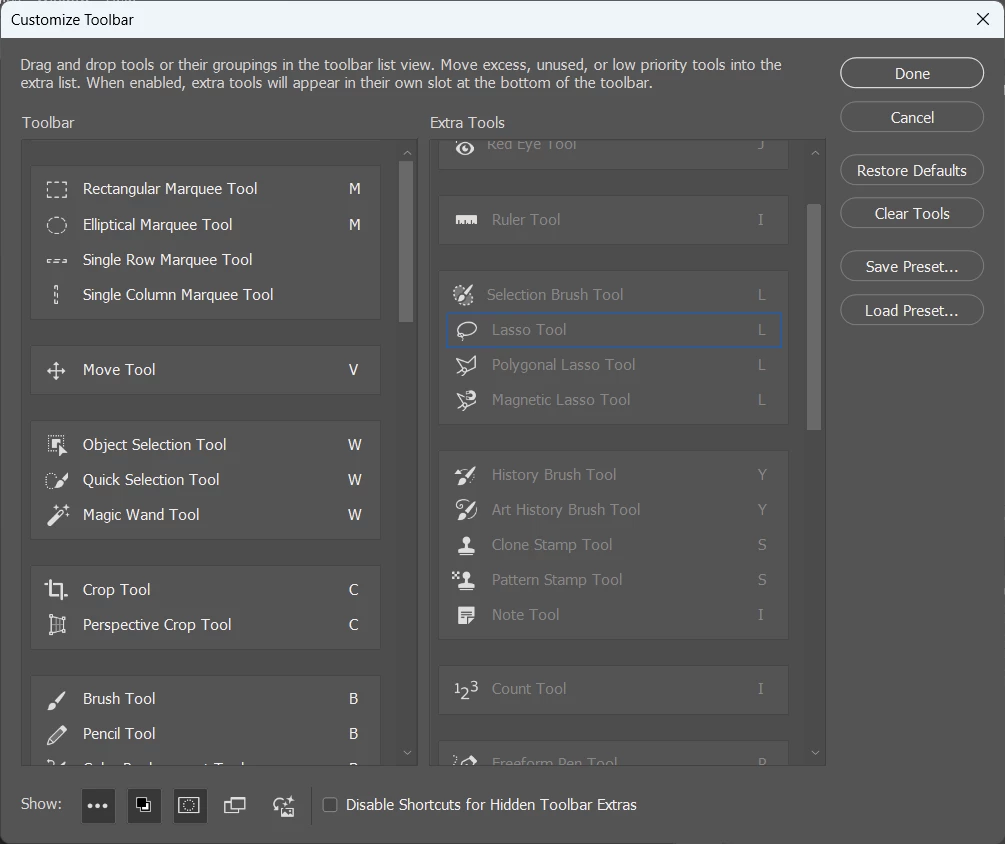Select the 'Ruler Tool' label
This screenshot has height=844, width=1005.
[x=526, y=220]
